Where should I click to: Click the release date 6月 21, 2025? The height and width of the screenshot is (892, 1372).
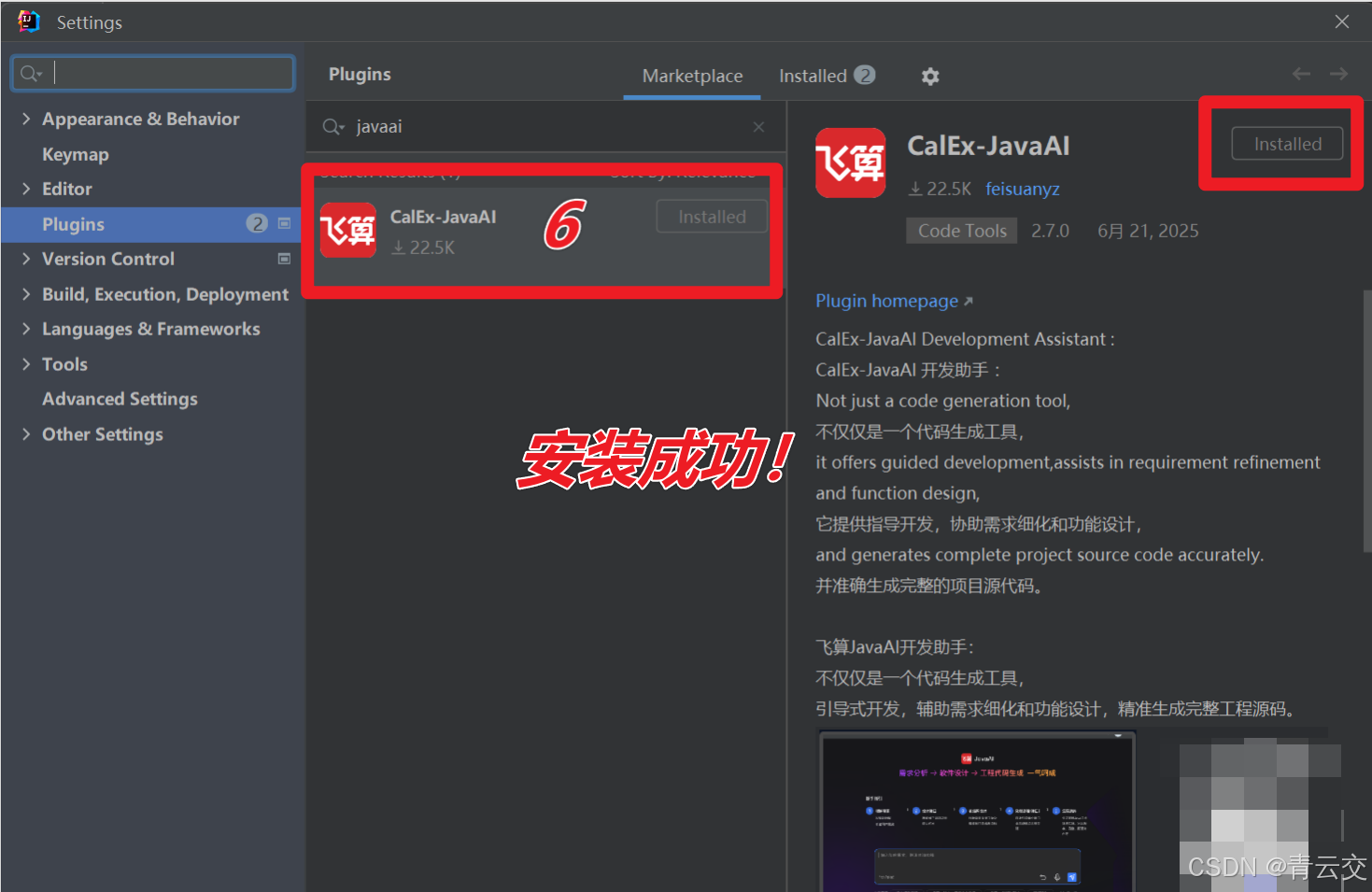(x=1148, y=231)
